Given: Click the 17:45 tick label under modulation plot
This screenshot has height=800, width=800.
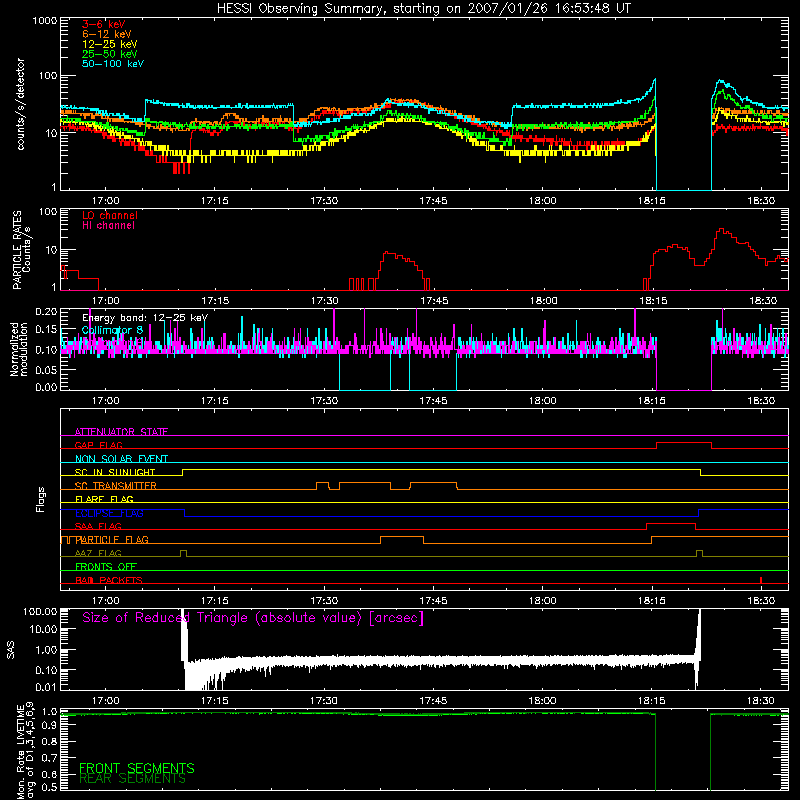Looking at the screenshot, I should (433, 401).
